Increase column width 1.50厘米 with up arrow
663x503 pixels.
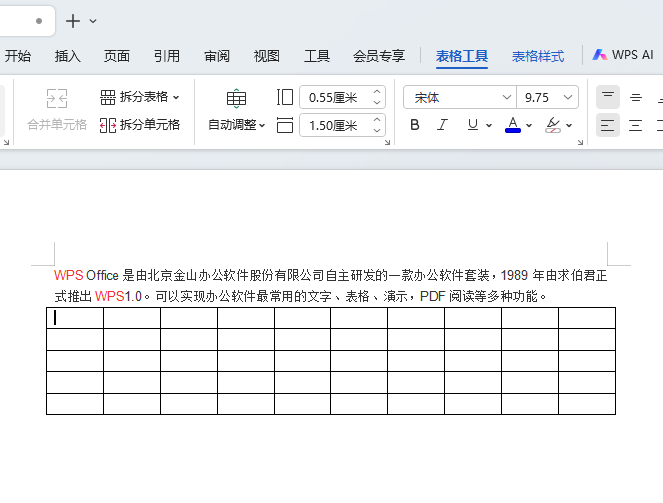coord(377,120)
